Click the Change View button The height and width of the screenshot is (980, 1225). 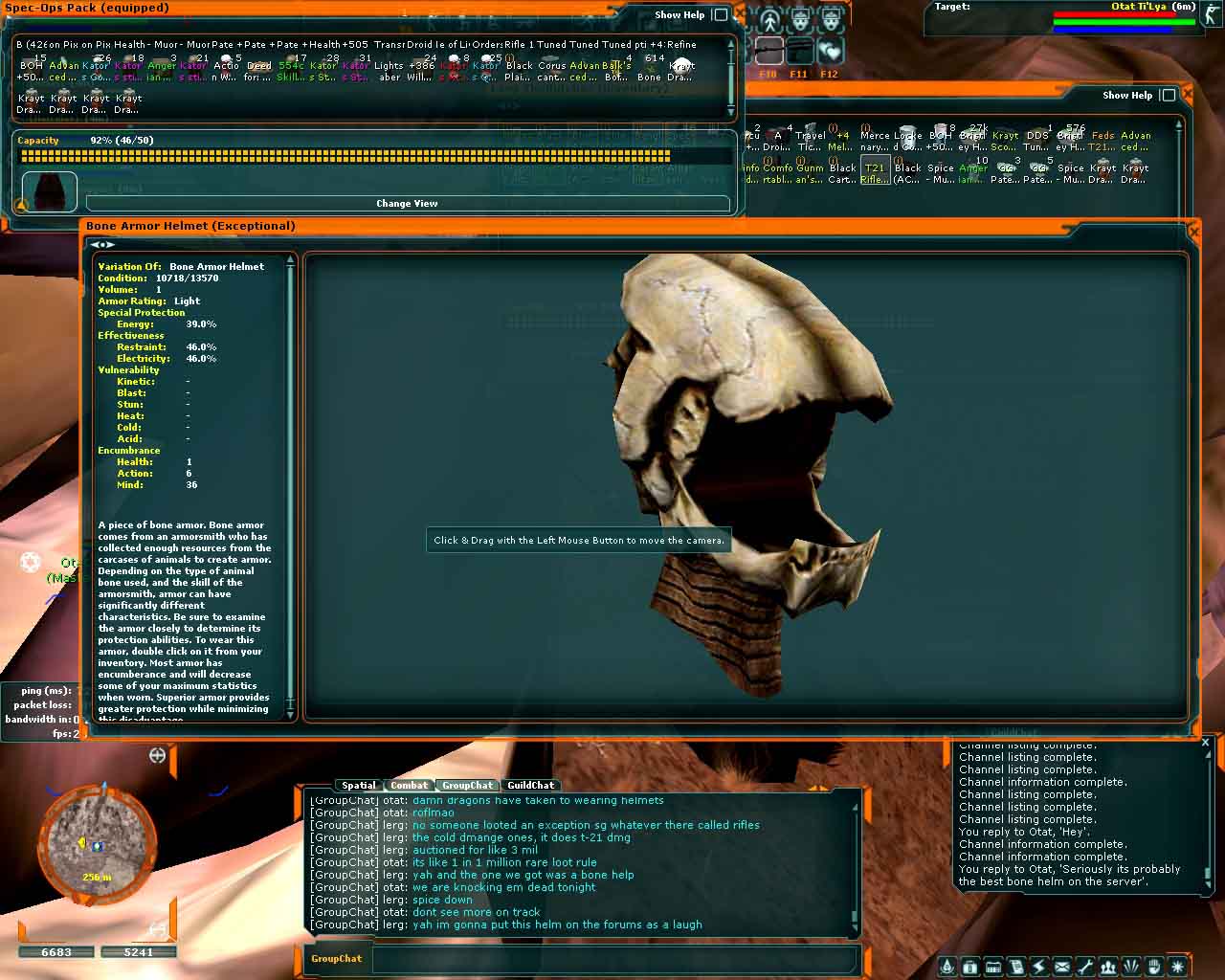click(x=408, y=203)
